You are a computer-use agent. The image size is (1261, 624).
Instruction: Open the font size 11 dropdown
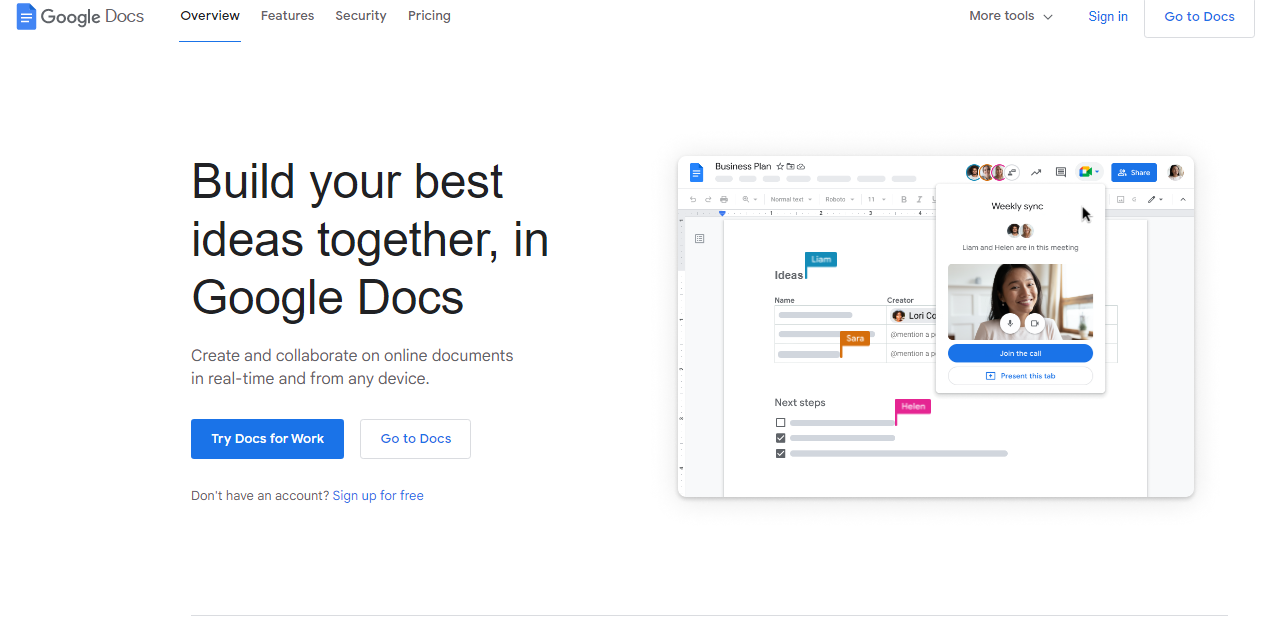876,199
